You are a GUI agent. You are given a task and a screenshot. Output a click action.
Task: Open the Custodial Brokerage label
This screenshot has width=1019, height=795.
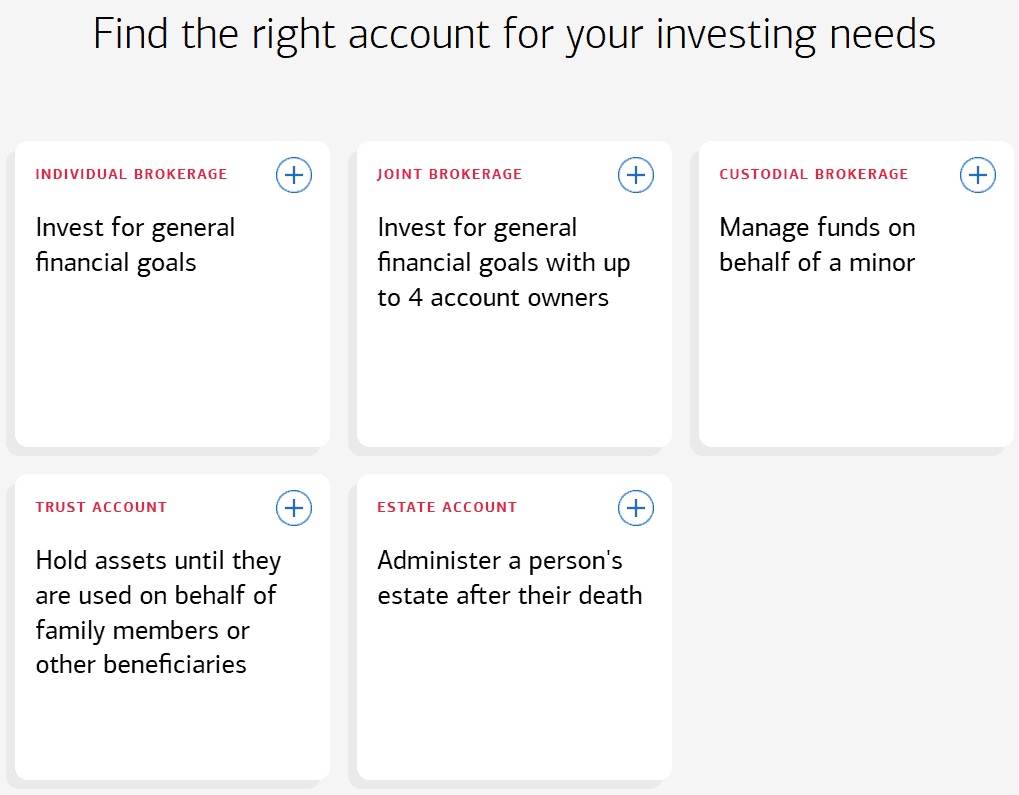tap(813, 174)
